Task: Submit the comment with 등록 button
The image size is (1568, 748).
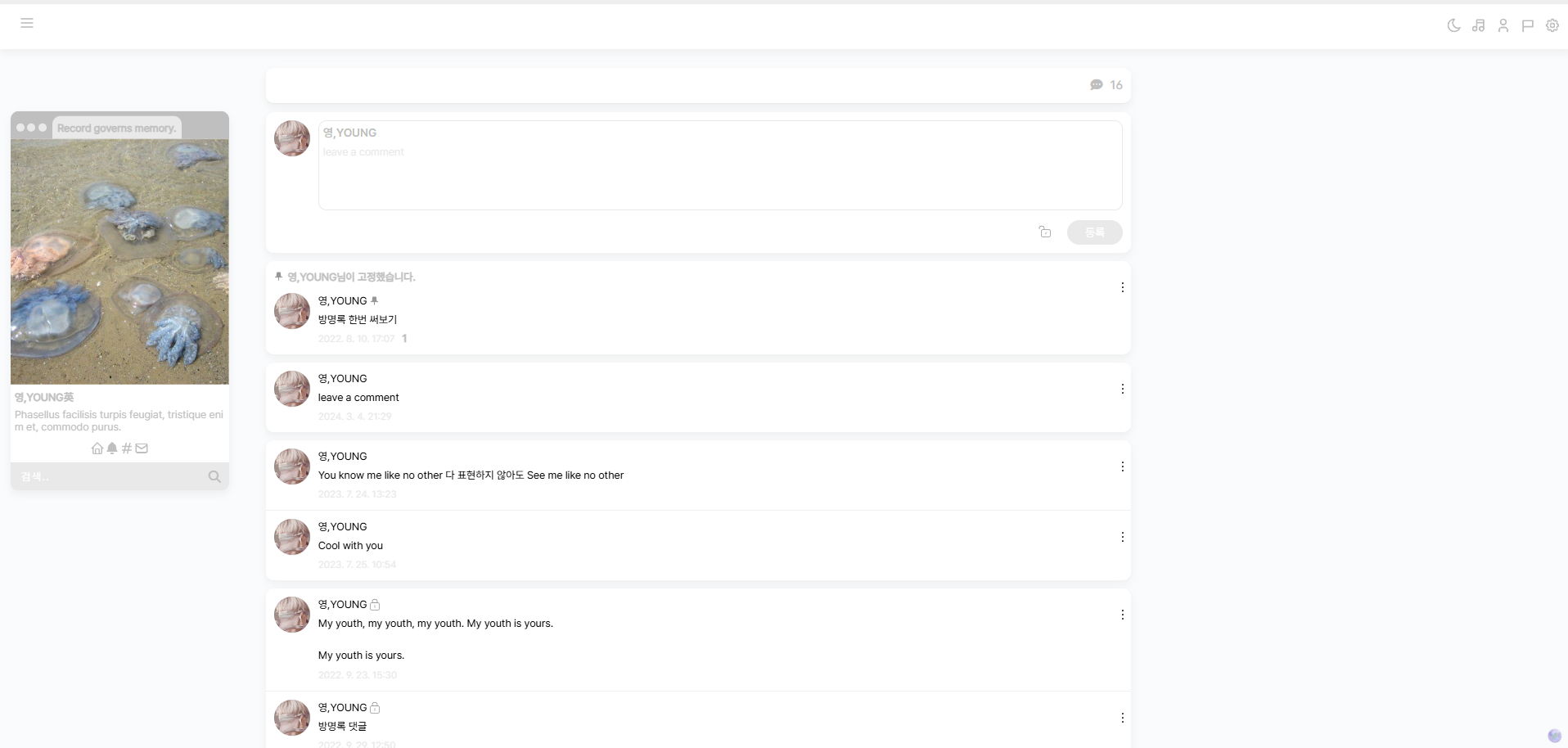Action: pos(1094,232)
